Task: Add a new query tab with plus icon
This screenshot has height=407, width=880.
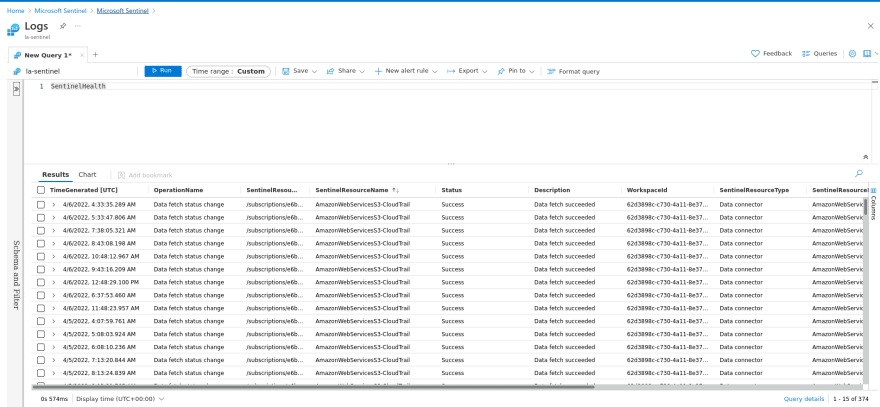Action: pos(95,54)
